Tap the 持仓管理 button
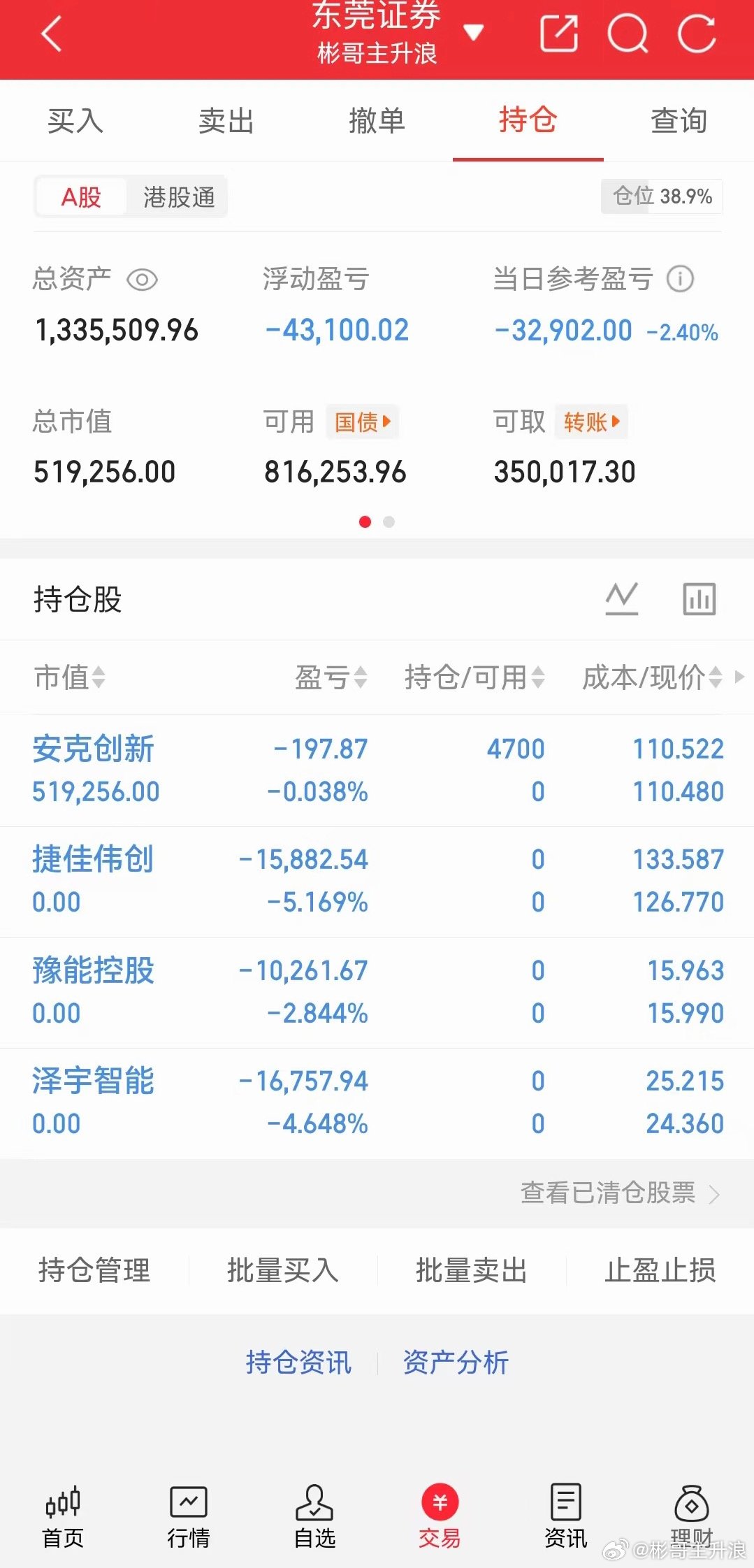The image size is (754, 1568). 94,1270
